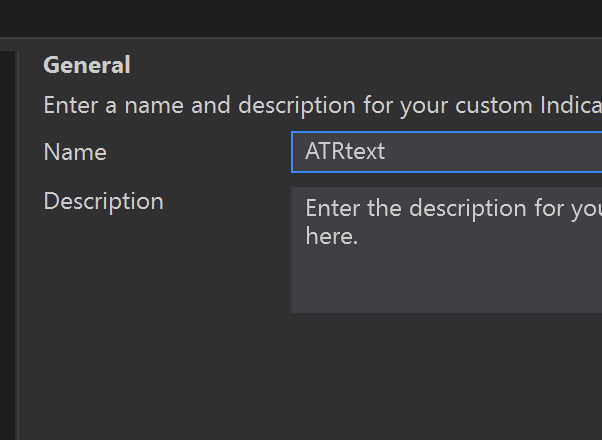
Task: Click empty space right of ATRtext
Action: (x=500, y=152)
